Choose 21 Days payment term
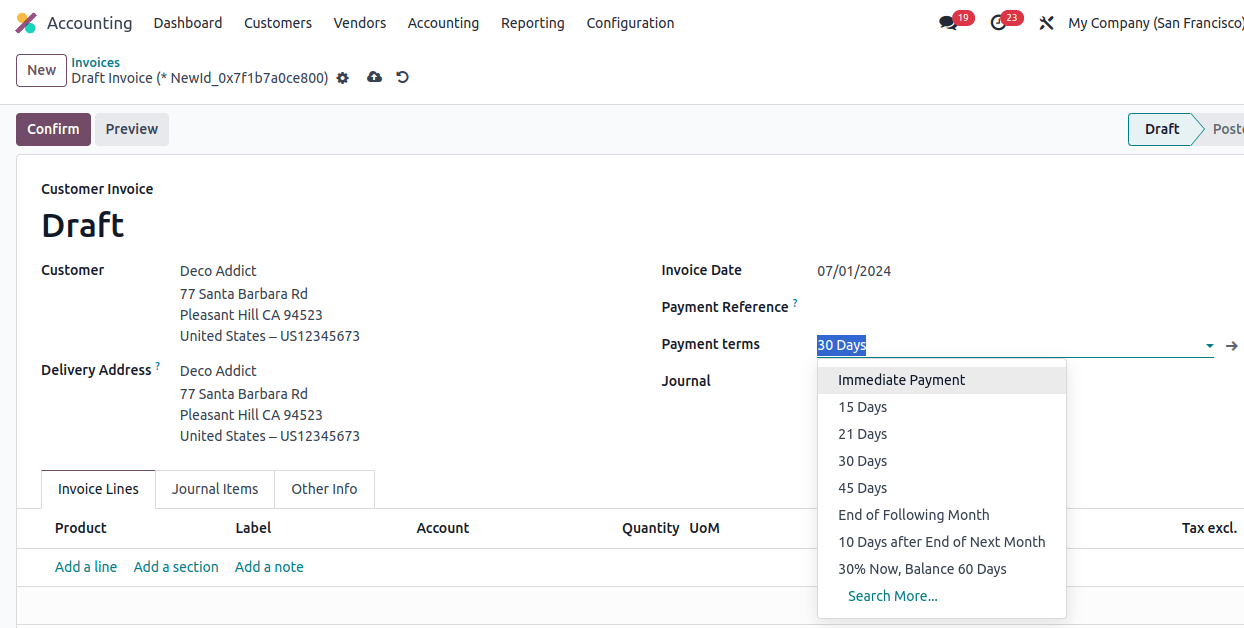The height and width of the screenshot is (628, 1244). point(942,434)
